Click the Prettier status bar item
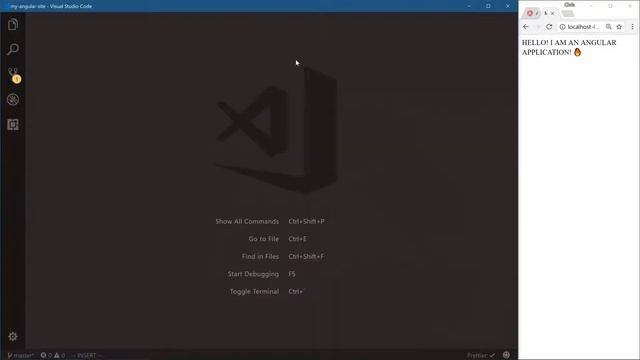The height and width of the screenshot is (360, 640). (x=481, y=356)
